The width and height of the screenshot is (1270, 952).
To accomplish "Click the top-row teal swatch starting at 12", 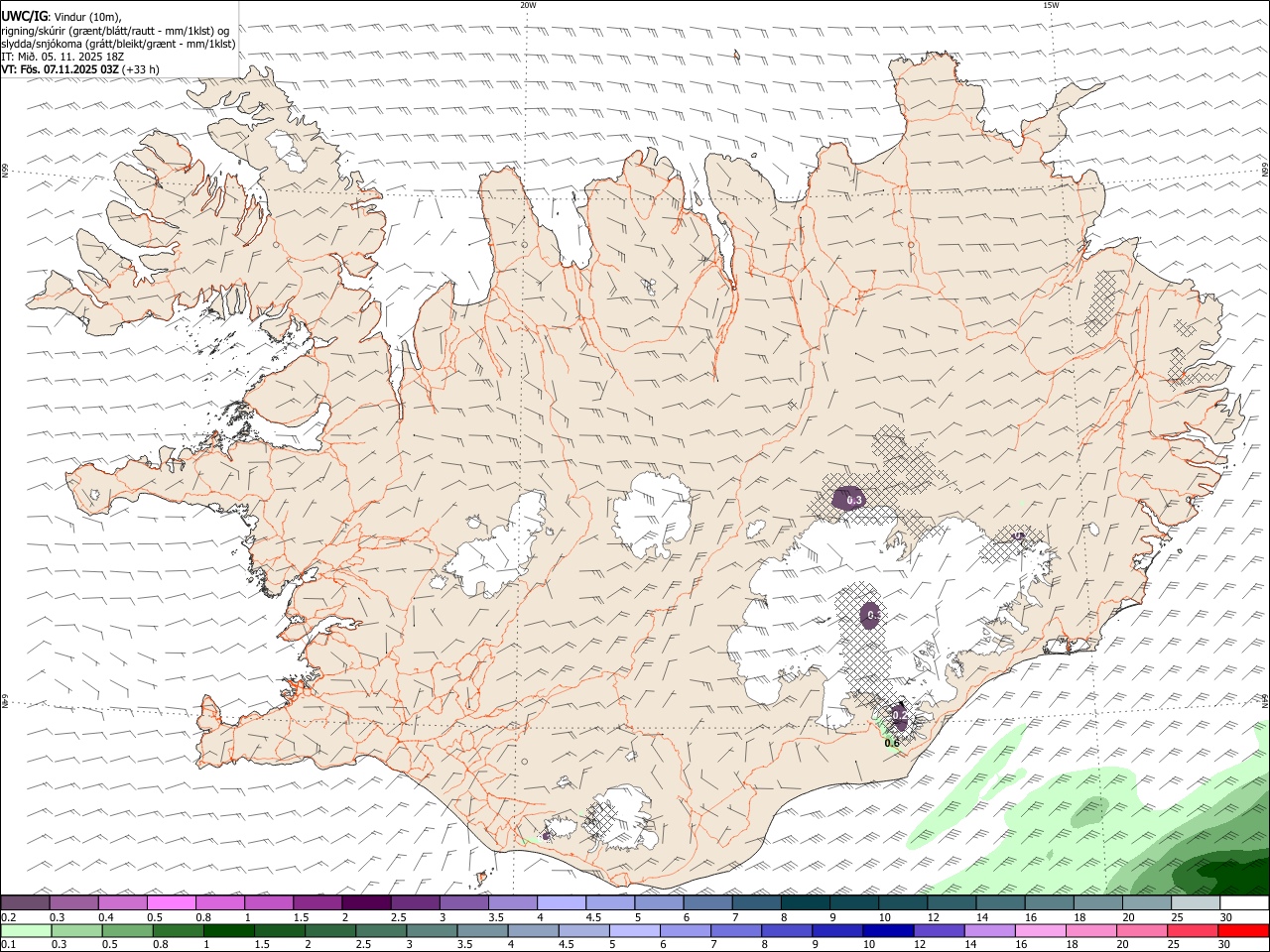I will pyautogui.click(x=952, y=902).
